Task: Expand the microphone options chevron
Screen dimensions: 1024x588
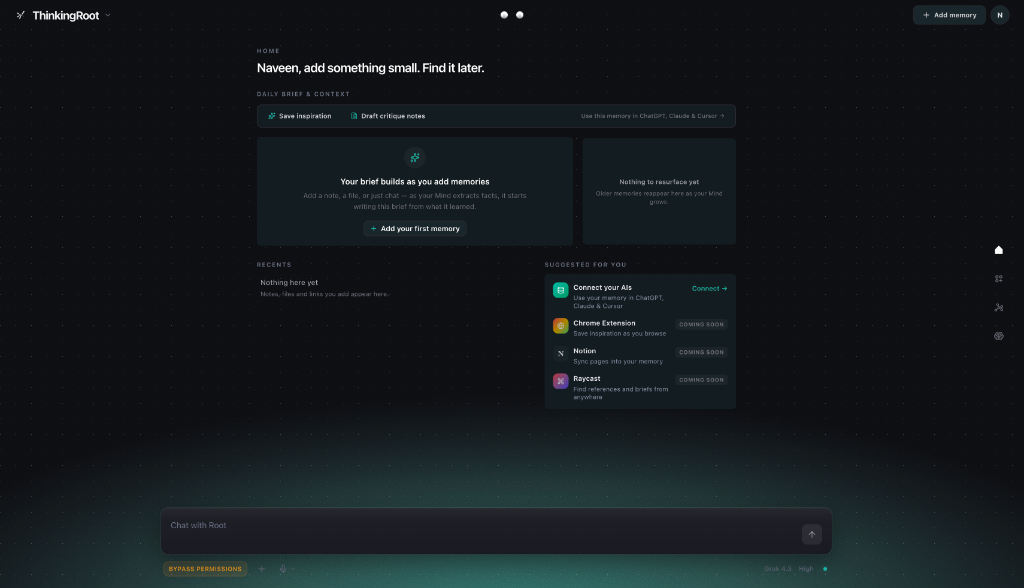Action: pos(293,569)
